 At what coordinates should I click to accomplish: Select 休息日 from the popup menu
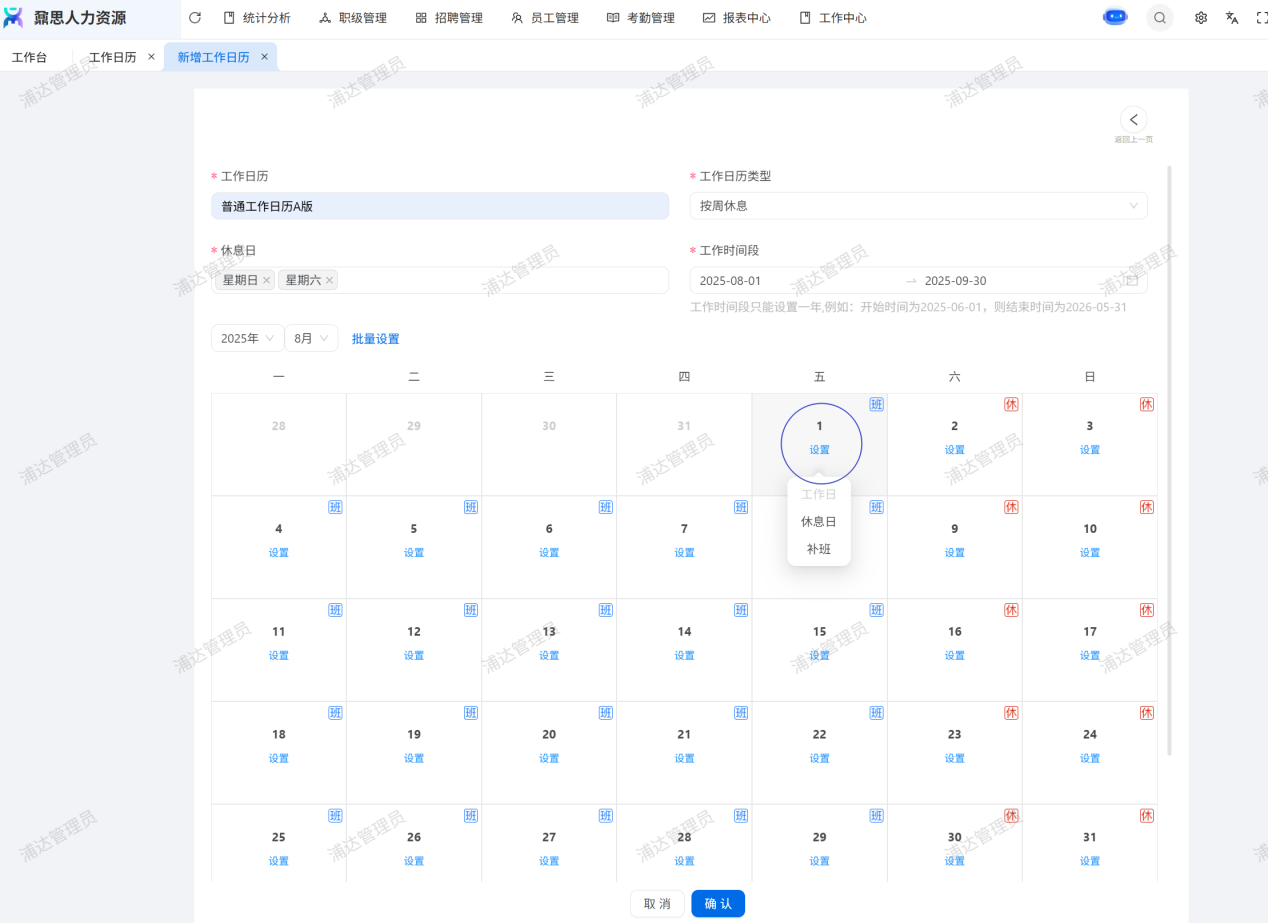818,522
